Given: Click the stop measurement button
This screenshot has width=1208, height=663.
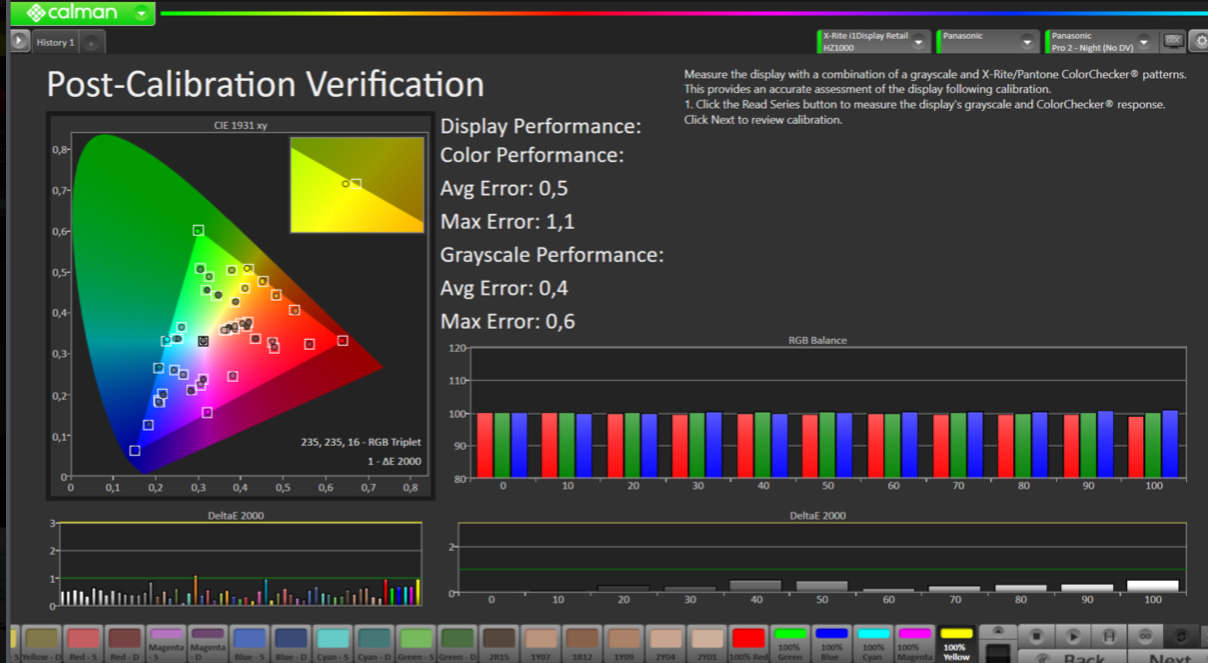Looking at the screenshot, I should click(1037, 635).
